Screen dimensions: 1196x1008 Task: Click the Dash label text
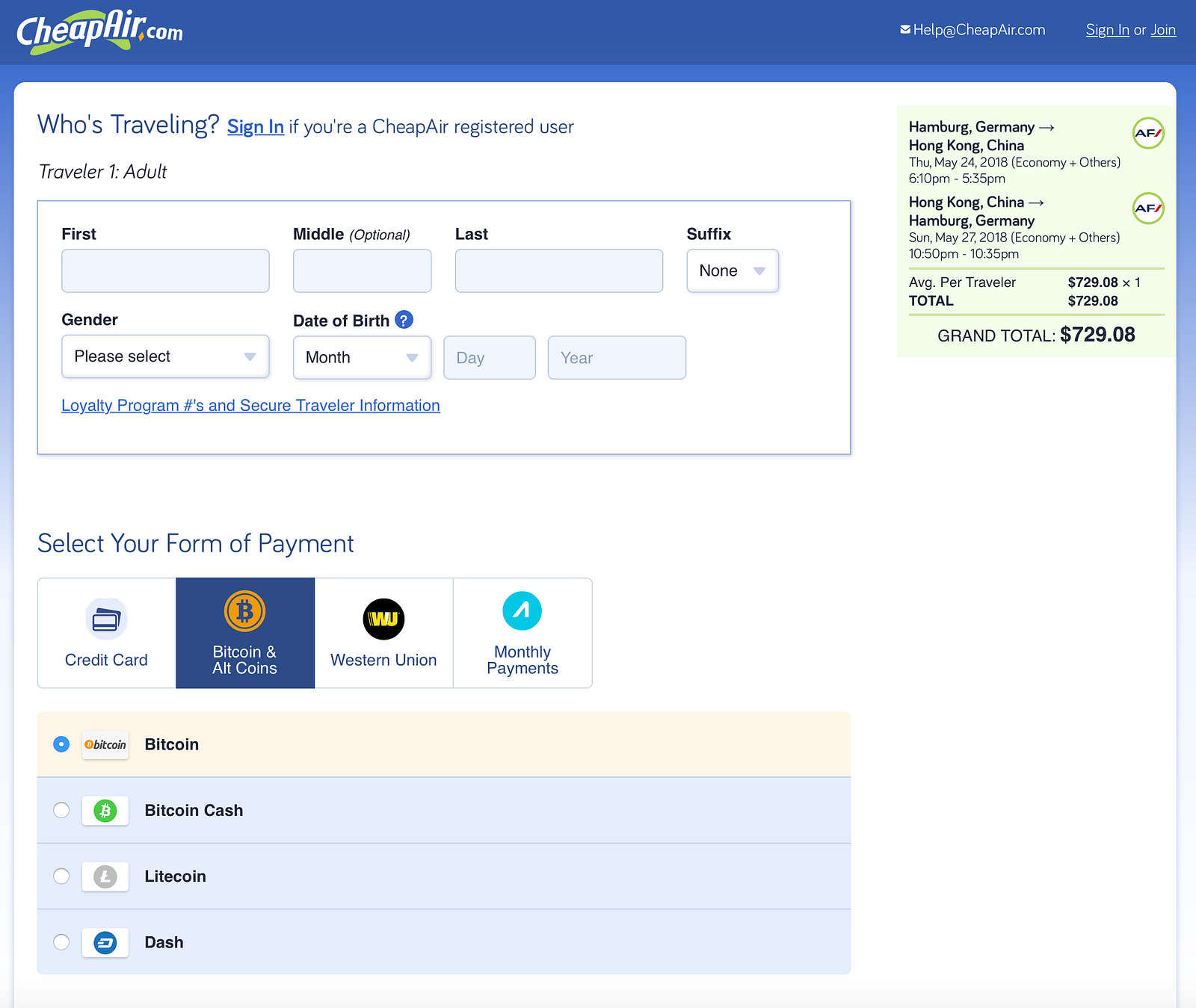point(164,943)
